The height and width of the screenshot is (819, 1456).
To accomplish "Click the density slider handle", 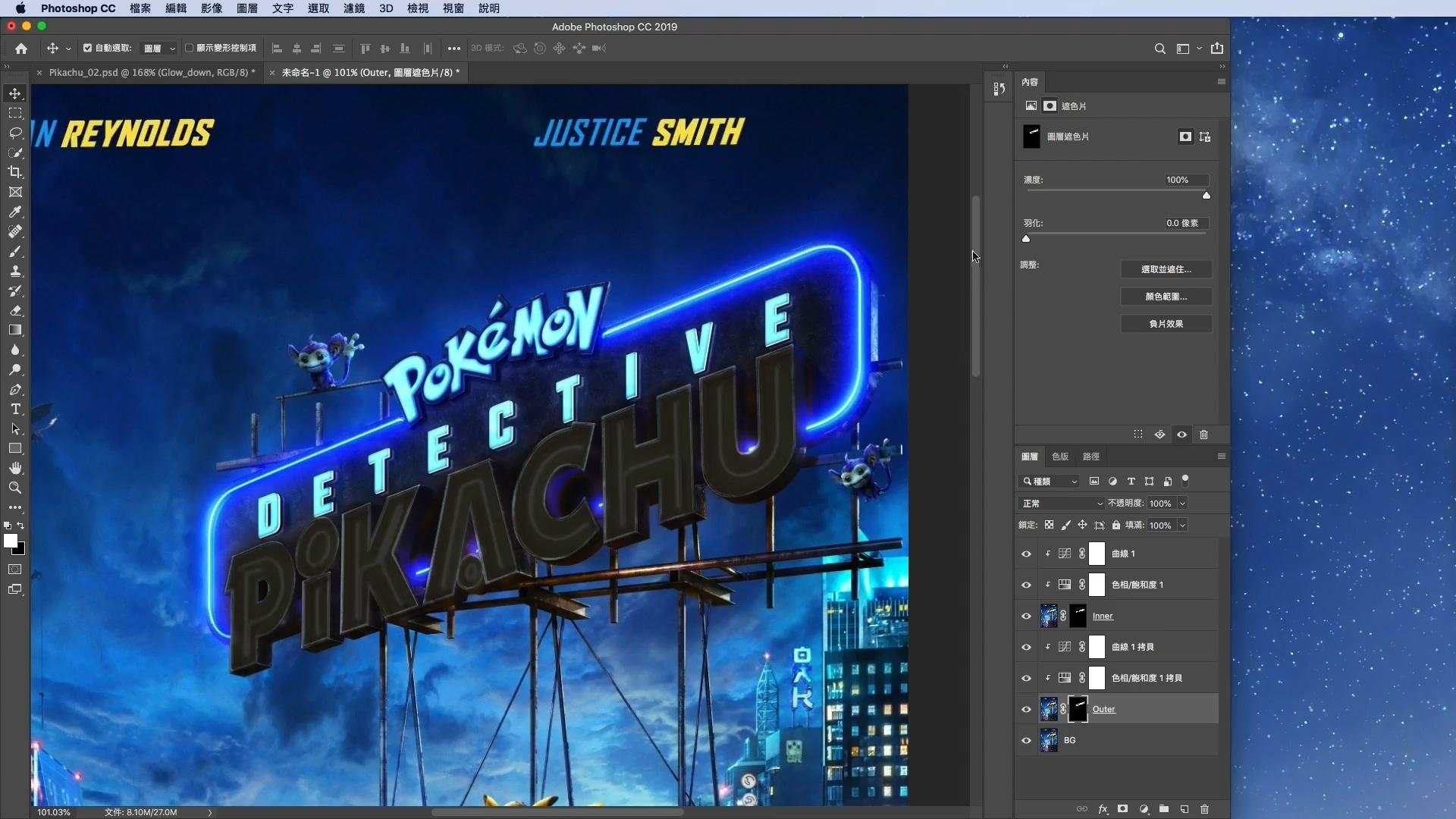I will tap(1207, 196).
